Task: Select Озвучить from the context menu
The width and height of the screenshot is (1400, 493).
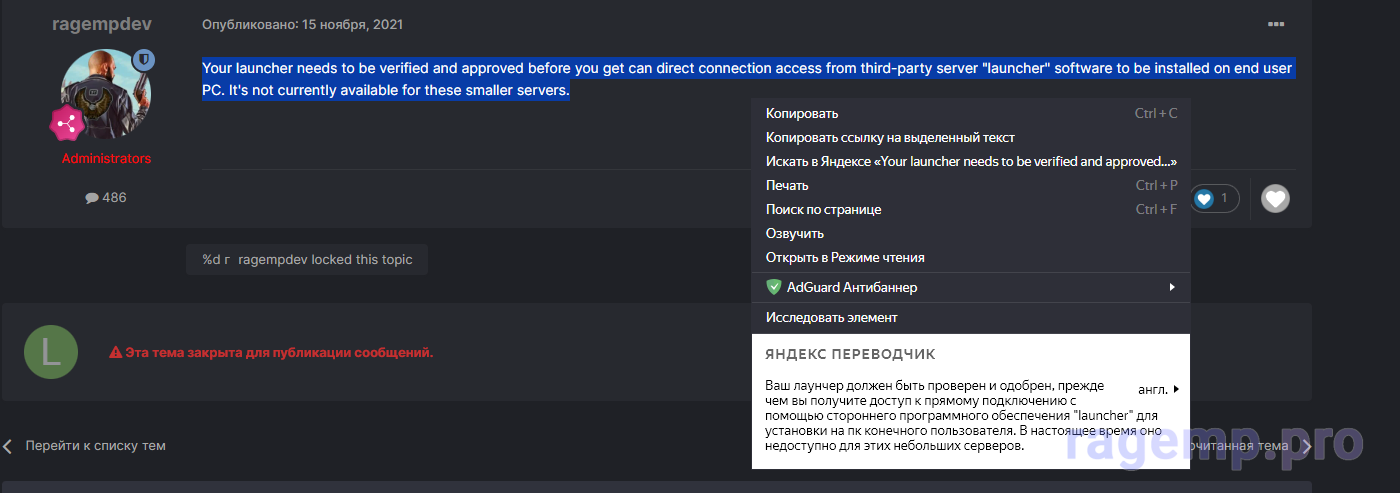Action: (794, 233)
